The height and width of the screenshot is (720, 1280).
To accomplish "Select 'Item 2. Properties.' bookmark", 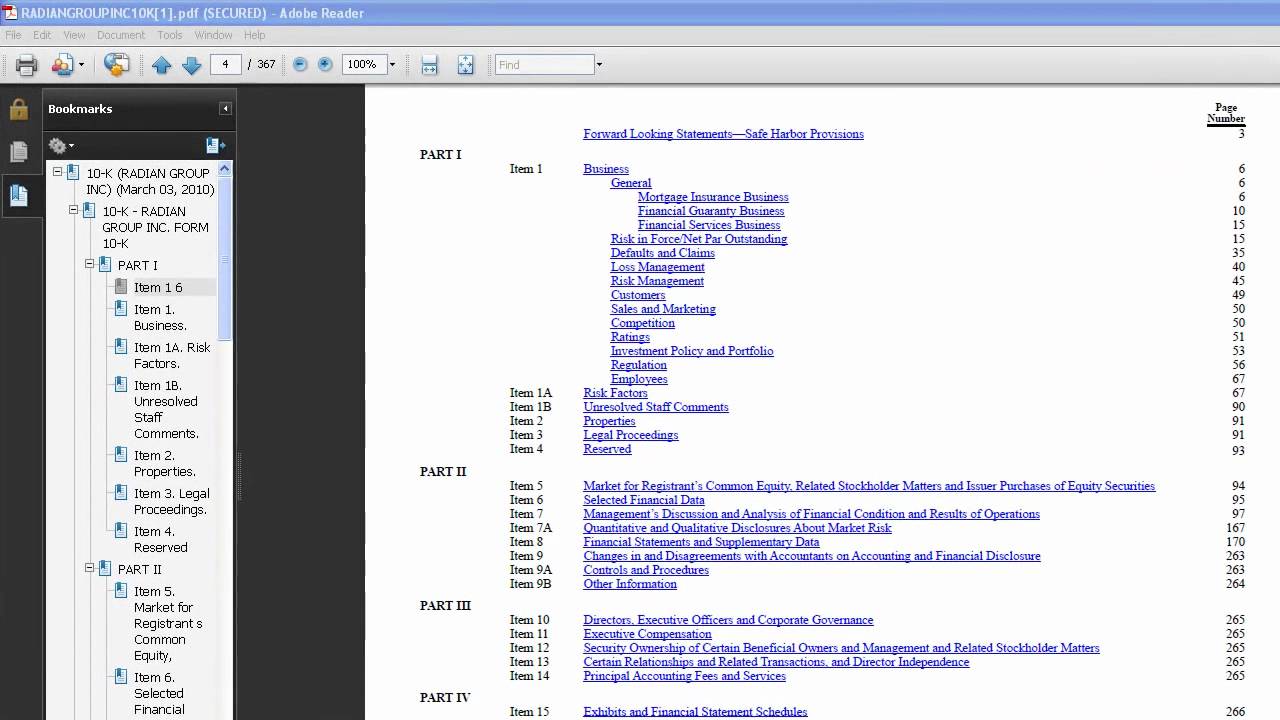I will [164, 463].
